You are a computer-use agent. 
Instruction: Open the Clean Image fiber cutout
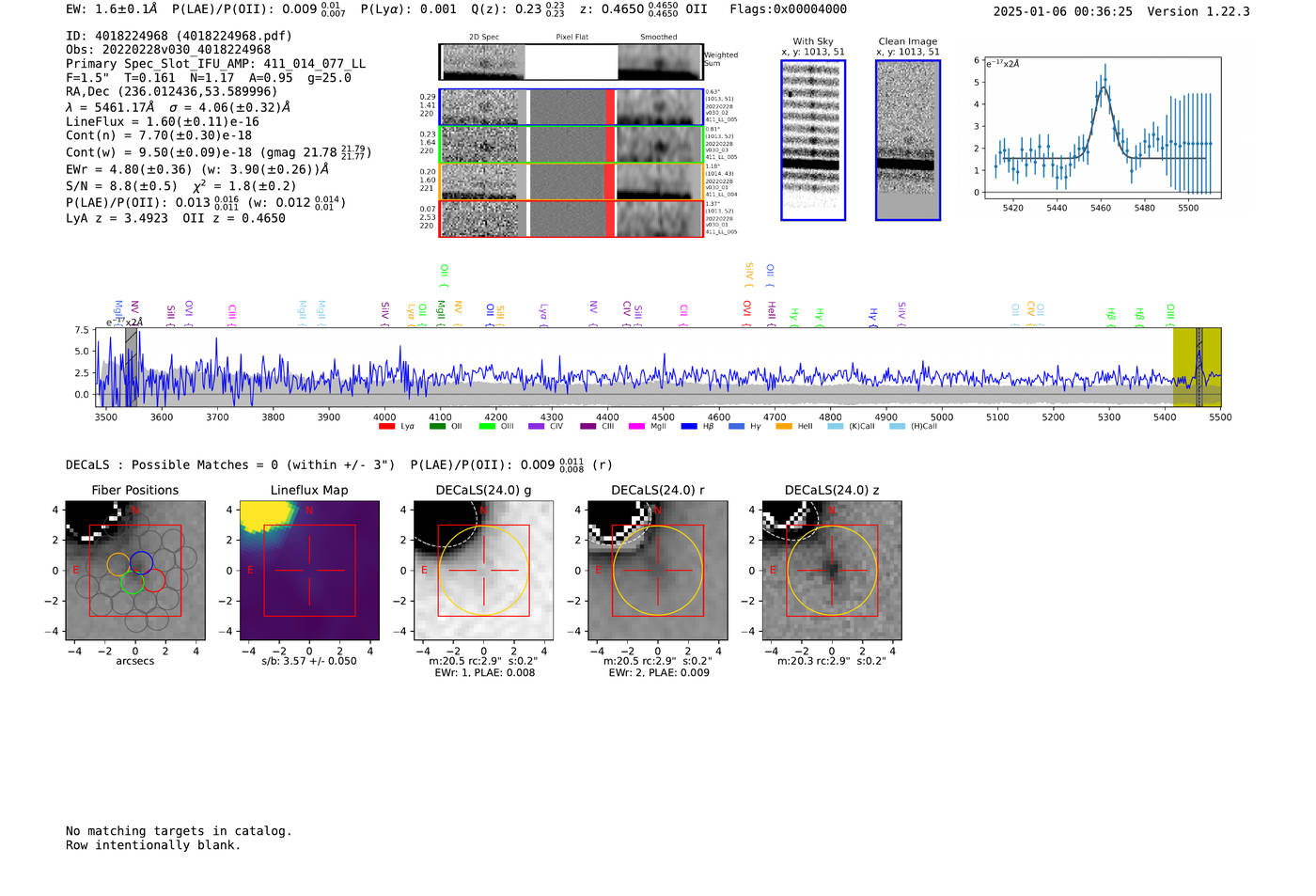point(908,140)
